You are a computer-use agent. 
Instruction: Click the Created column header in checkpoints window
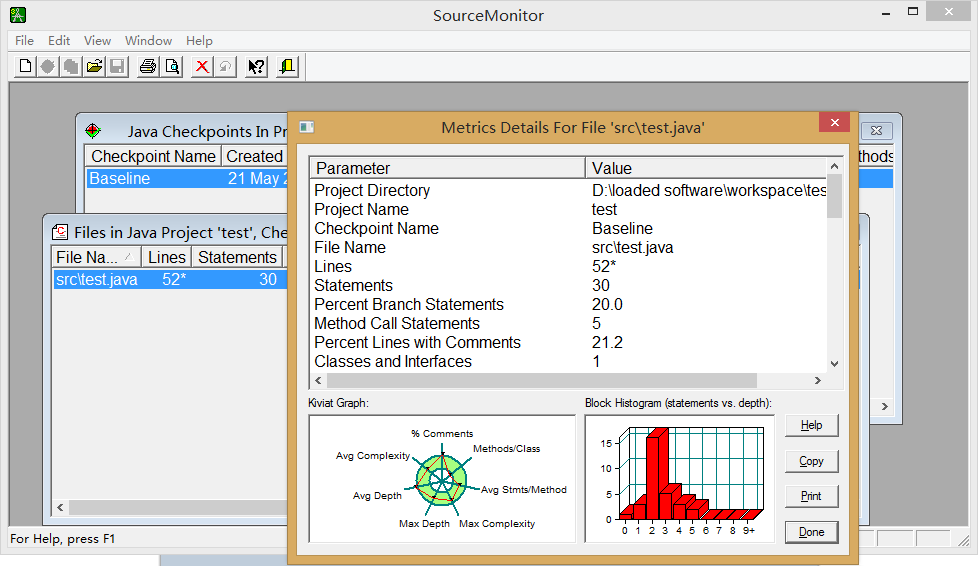pyautogui.click(x=254, y=156)
